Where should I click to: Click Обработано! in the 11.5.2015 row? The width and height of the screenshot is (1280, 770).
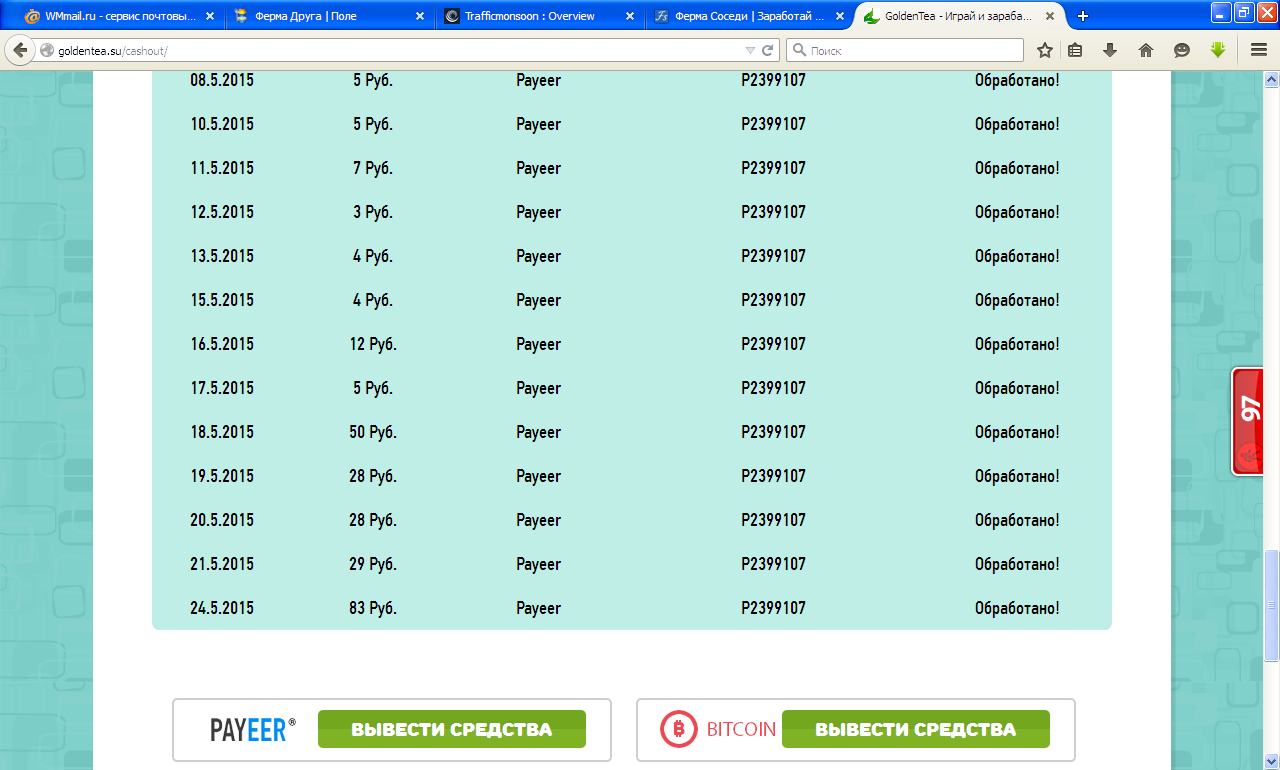pos(1017,168)
